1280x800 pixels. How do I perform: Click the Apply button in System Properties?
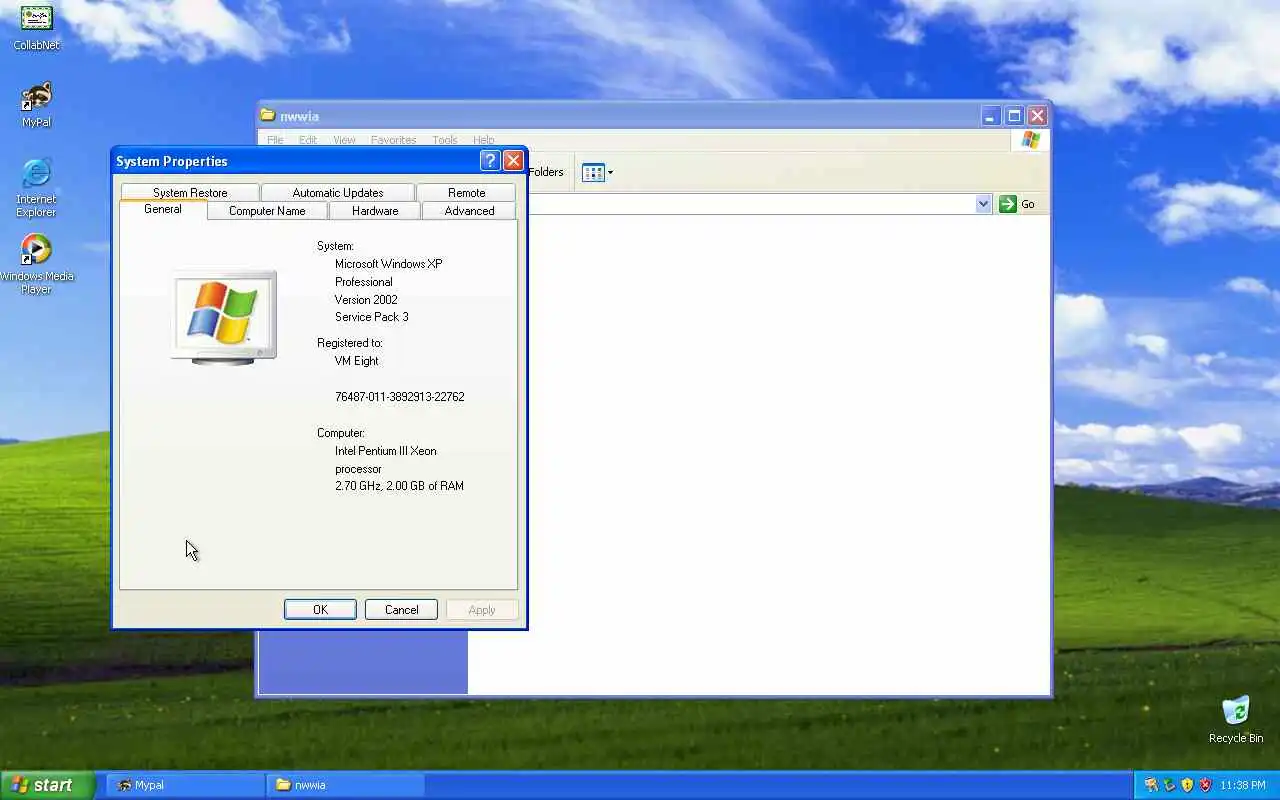(x=482, y=610)
